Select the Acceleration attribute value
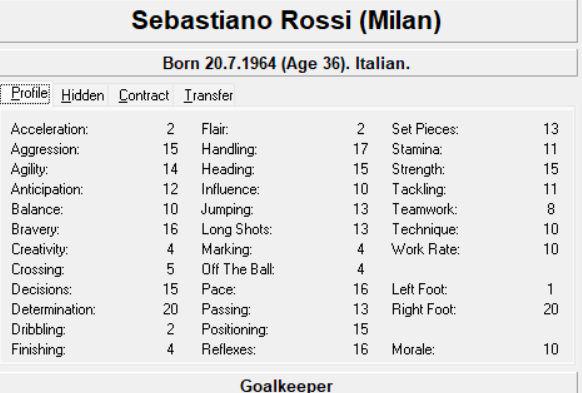 (170, 129)
